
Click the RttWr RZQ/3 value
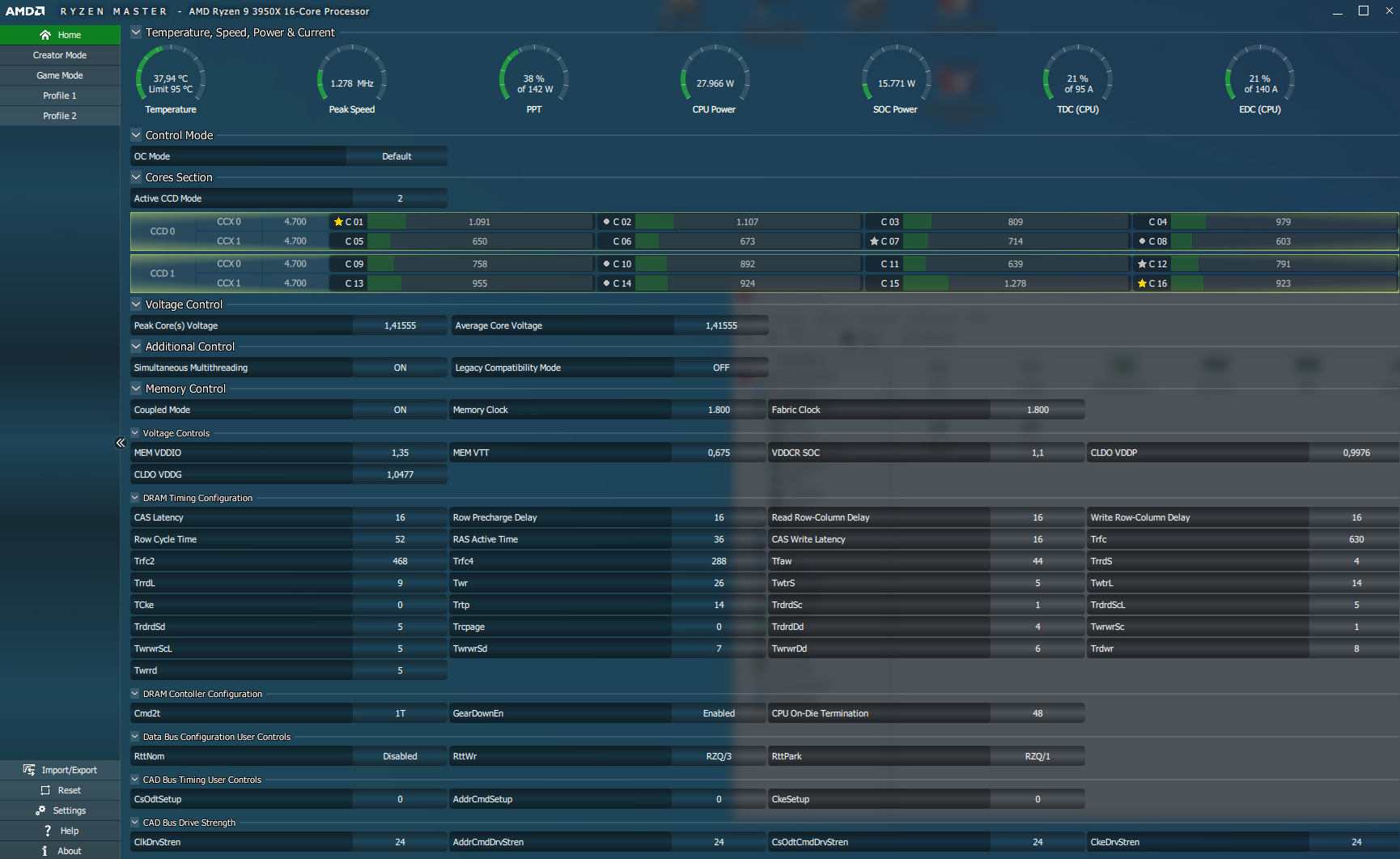click(x=719, y=756)
